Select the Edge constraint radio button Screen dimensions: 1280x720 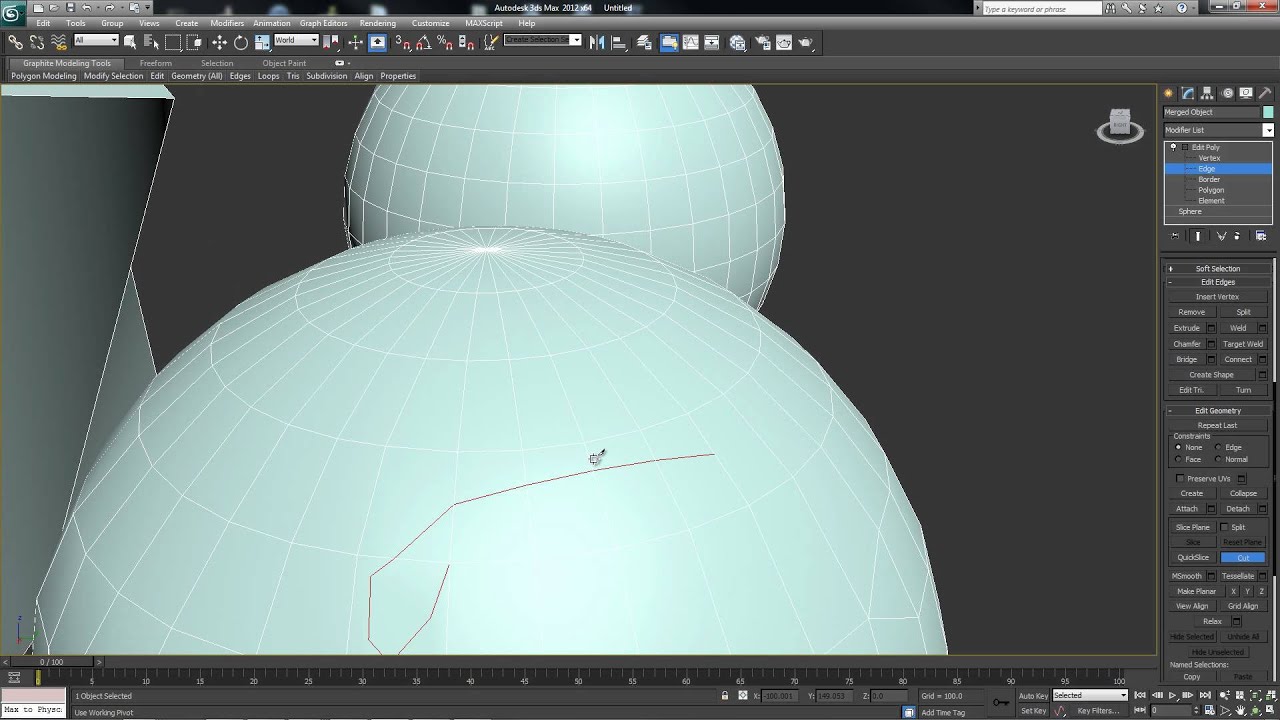[x=1218, y=448]
